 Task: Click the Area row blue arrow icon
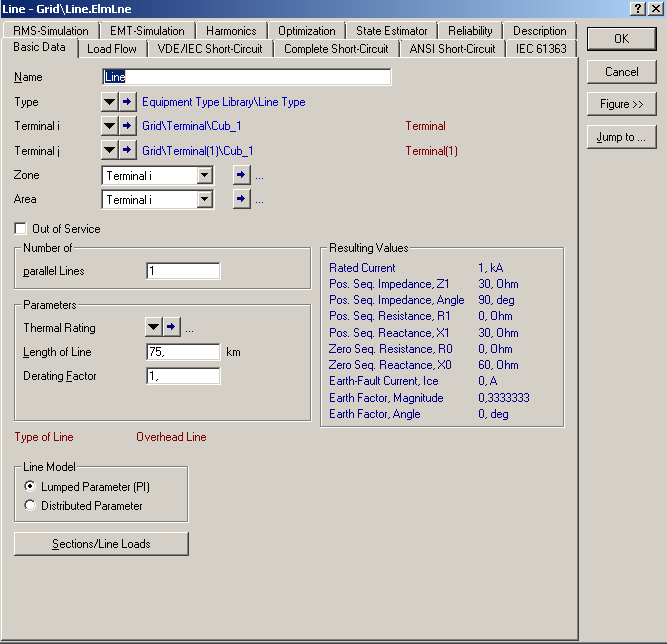241,199
